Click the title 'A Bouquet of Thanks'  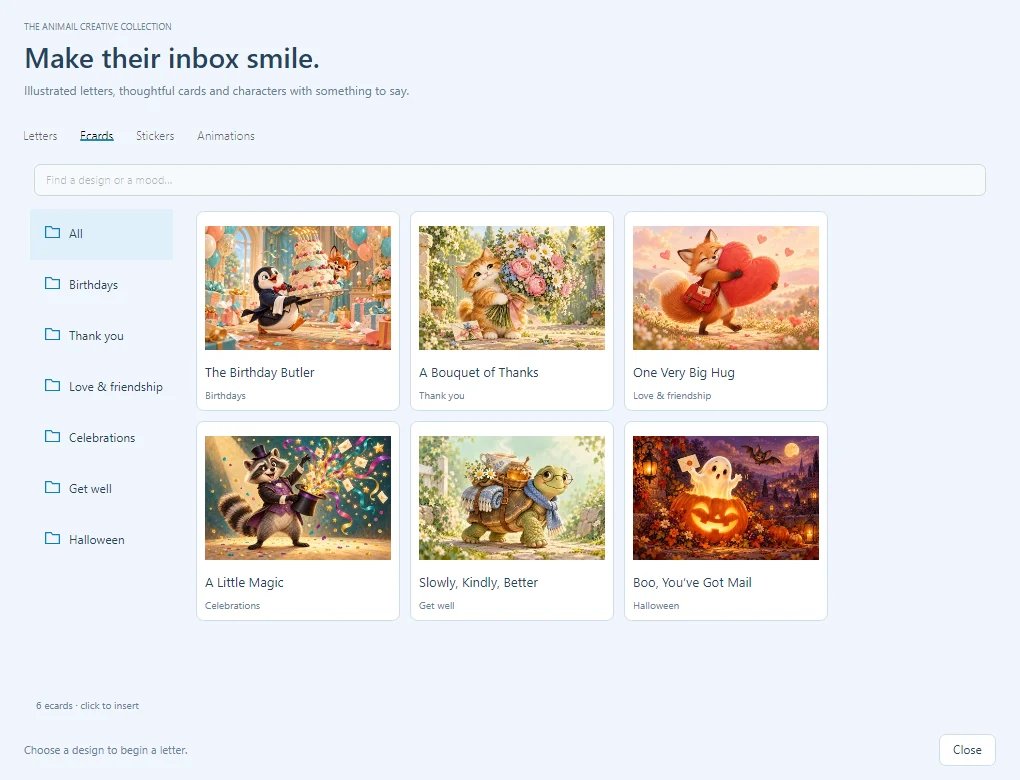click(479, 373)
